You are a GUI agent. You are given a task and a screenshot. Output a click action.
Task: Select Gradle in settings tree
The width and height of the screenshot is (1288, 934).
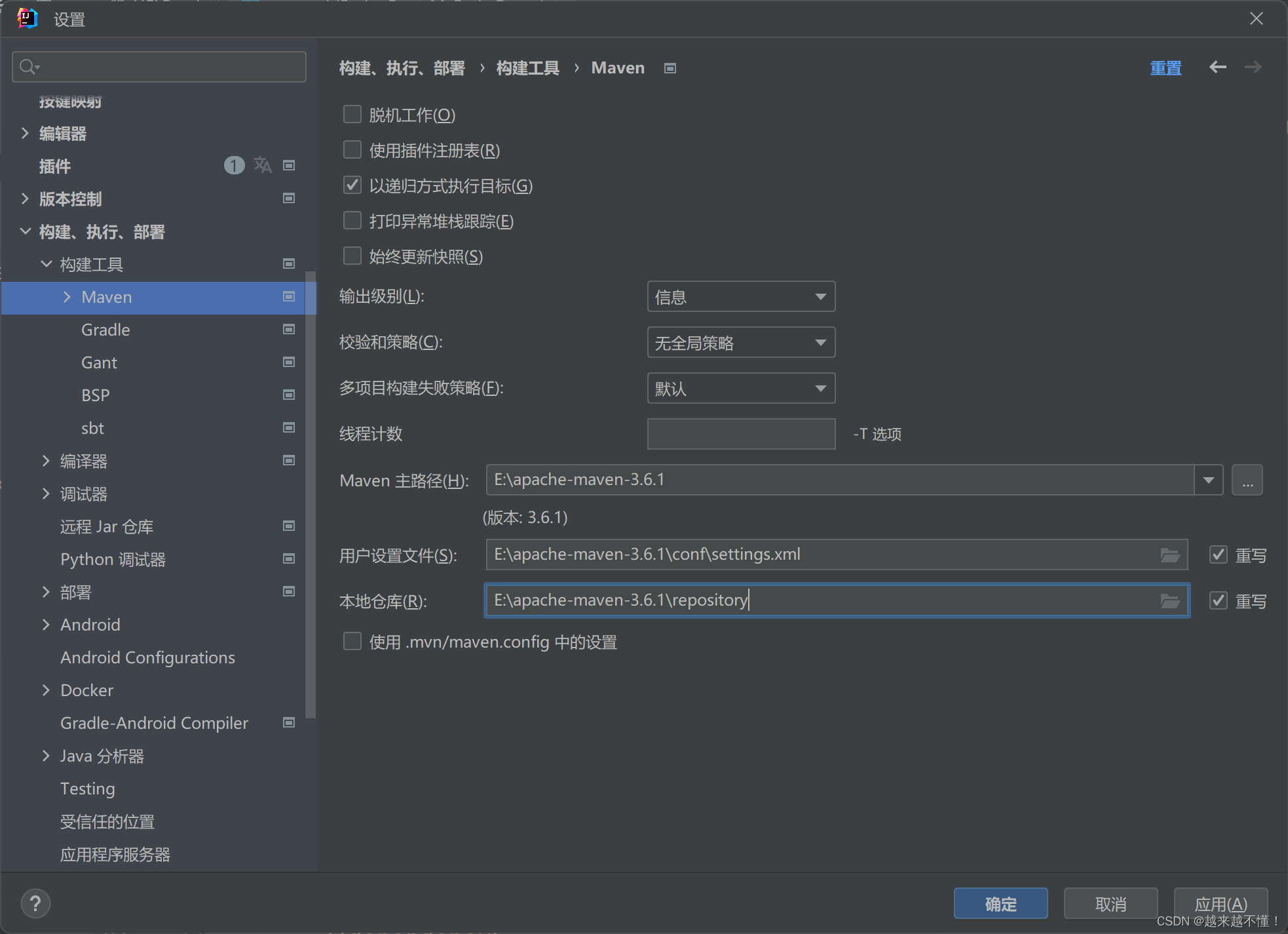pos(105,330)
